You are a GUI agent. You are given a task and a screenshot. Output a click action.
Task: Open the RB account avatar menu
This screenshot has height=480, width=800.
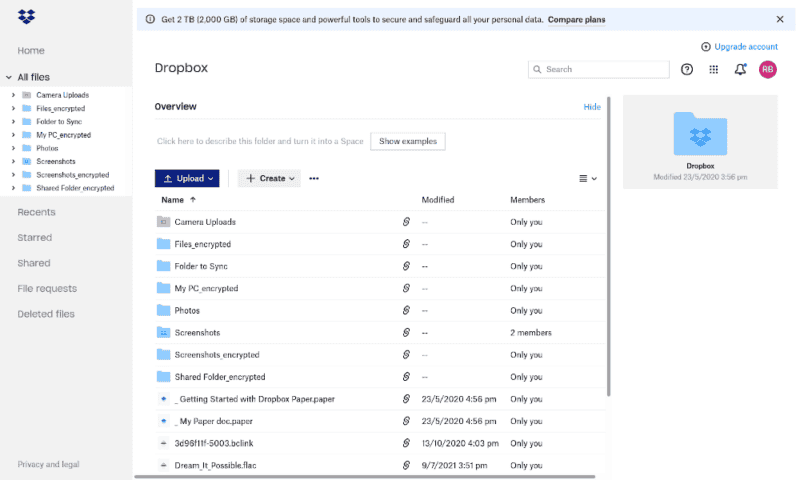pos(768,69)
